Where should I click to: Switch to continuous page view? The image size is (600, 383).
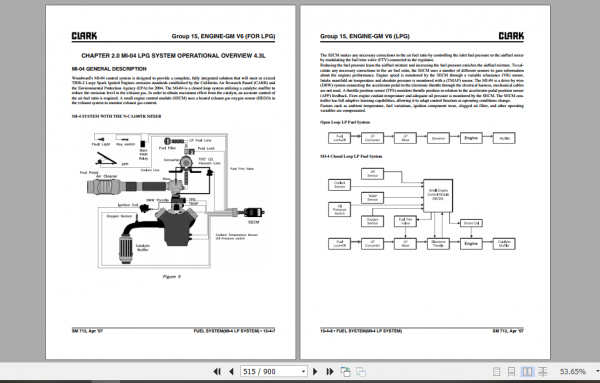(511, 372)
